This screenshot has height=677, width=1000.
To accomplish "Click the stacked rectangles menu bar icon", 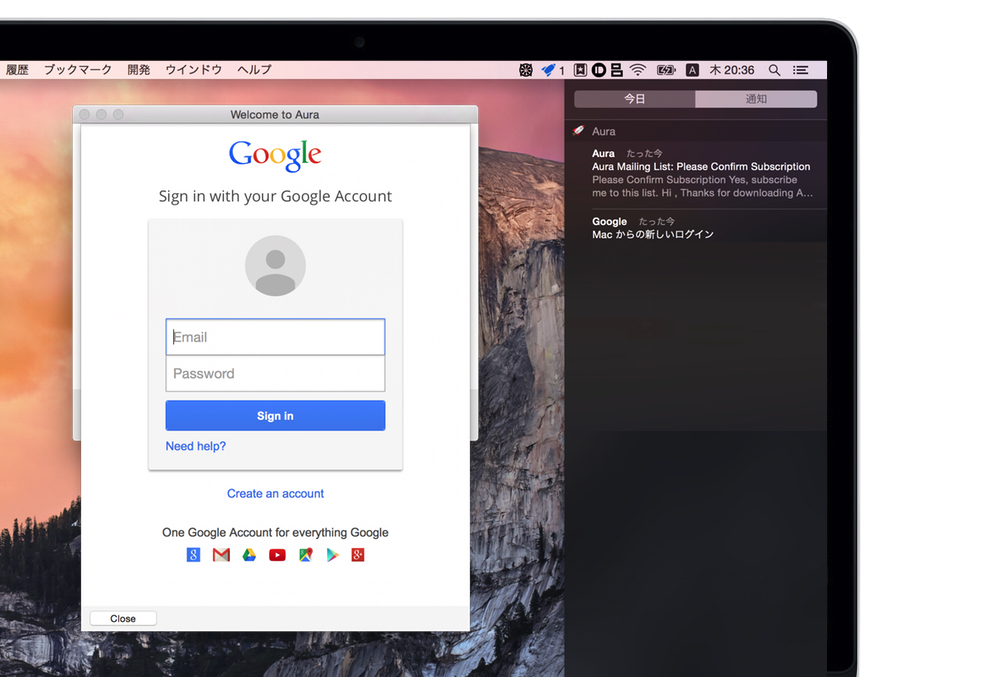I will pyautogui.click(x=616, y=70).
